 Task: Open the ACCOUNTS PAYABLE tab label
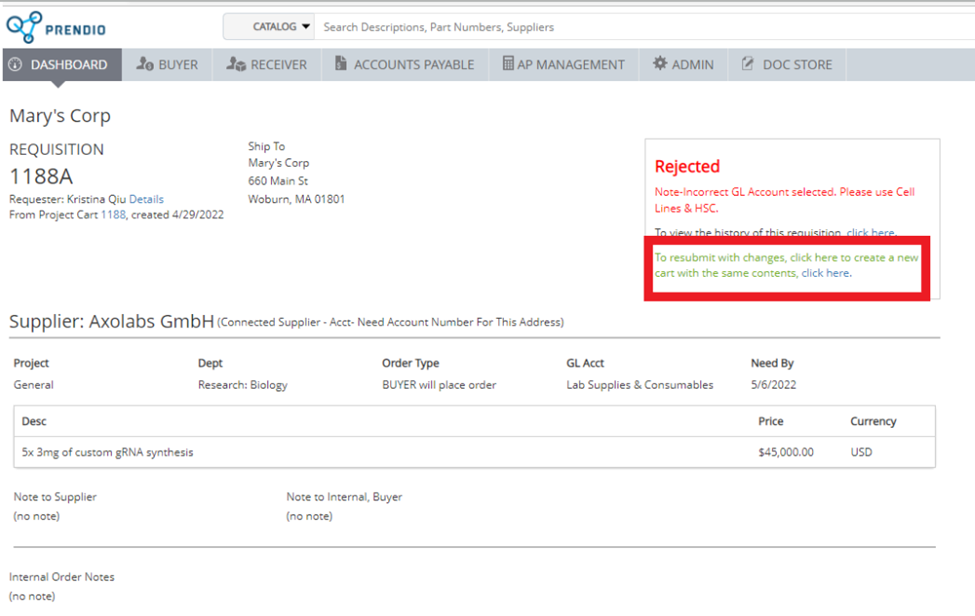pos(414,65)
